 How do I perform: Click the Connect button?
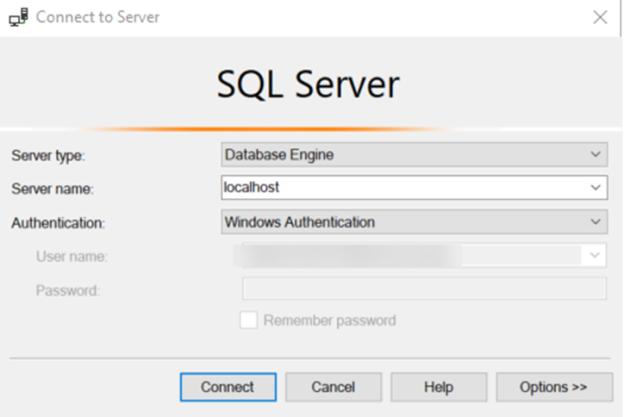pos(228,387)
